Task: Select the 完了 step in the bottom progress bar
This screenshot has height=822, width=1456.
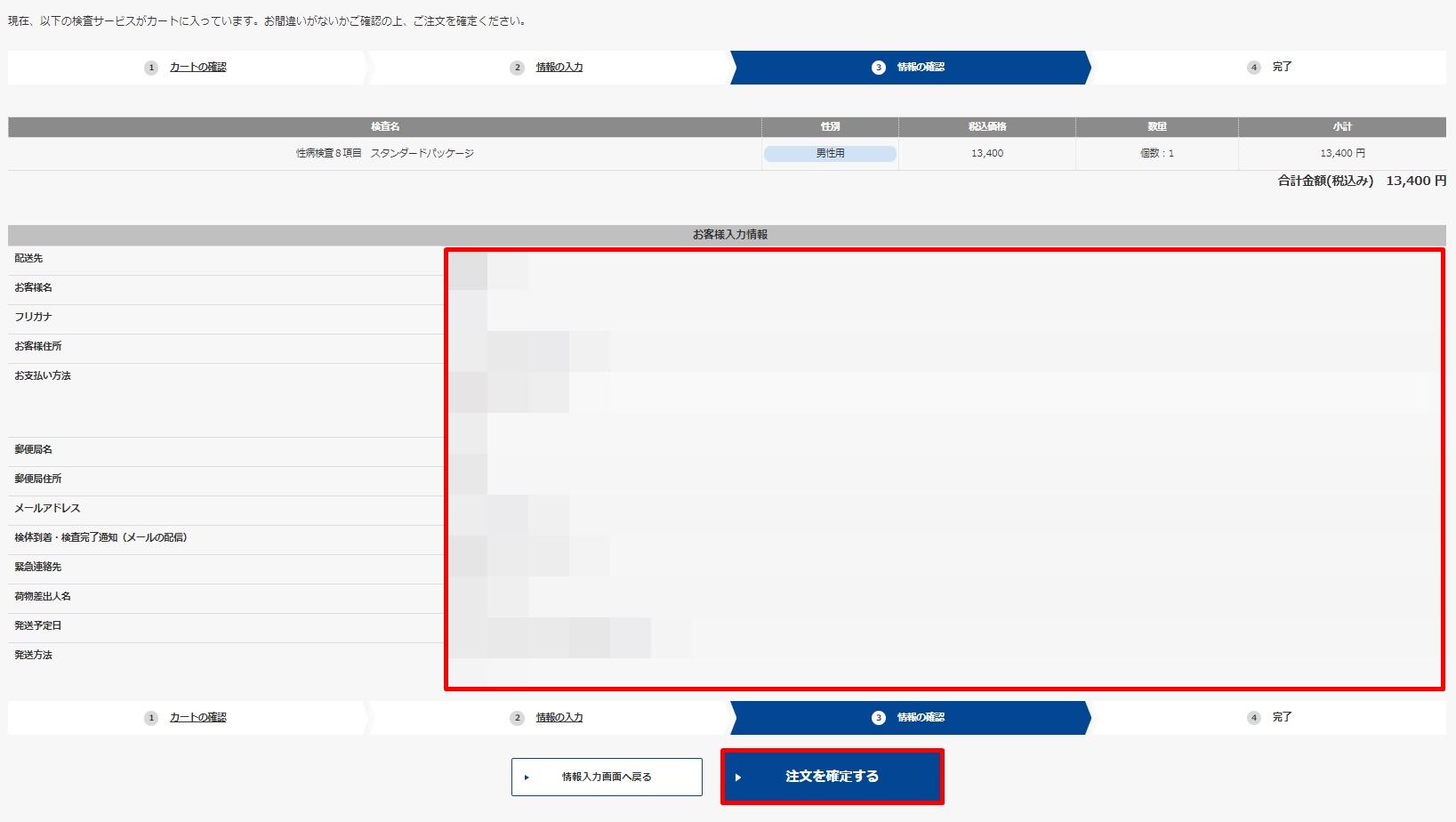Action: coord(1283,717)
